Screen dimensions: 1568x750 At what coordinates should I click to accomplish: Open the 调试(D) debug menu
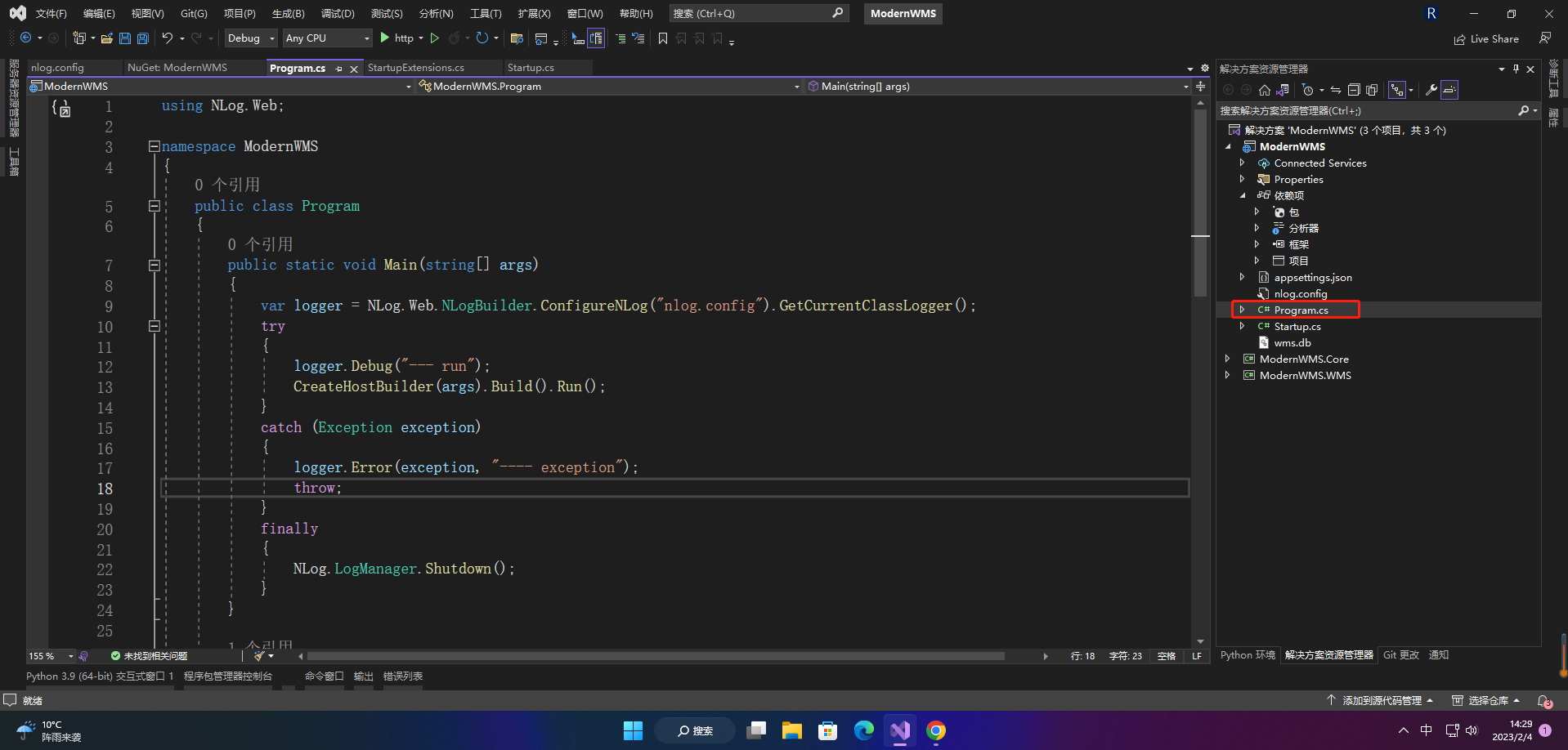(338, 14)
